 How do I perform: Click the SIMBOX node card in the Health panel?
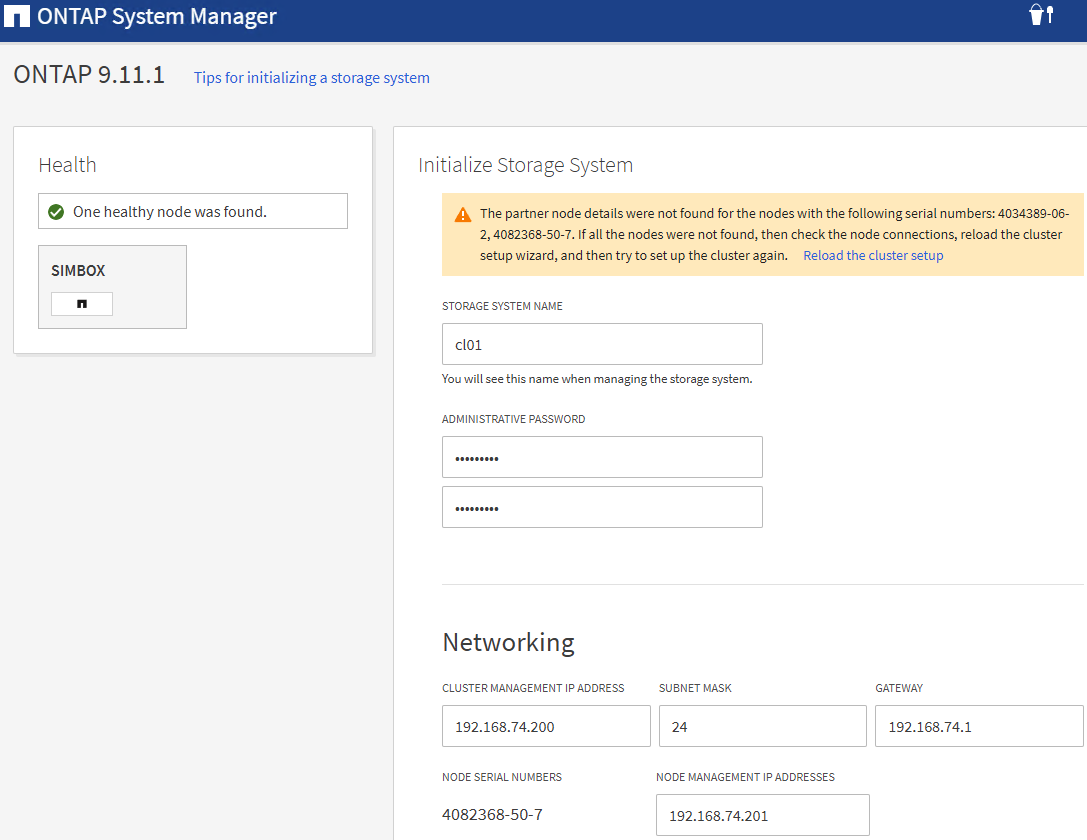click(x=112, y=286)
